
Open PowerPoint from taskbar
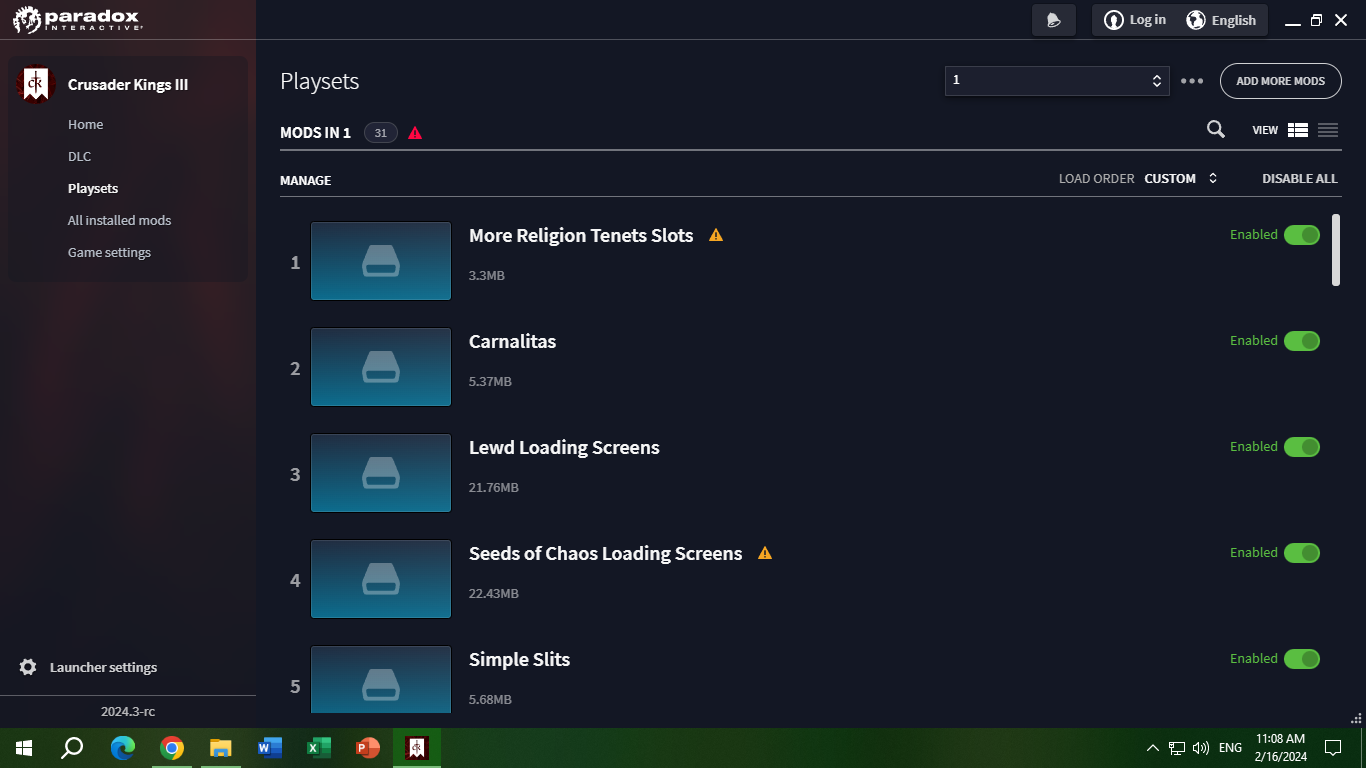[368, 748]
